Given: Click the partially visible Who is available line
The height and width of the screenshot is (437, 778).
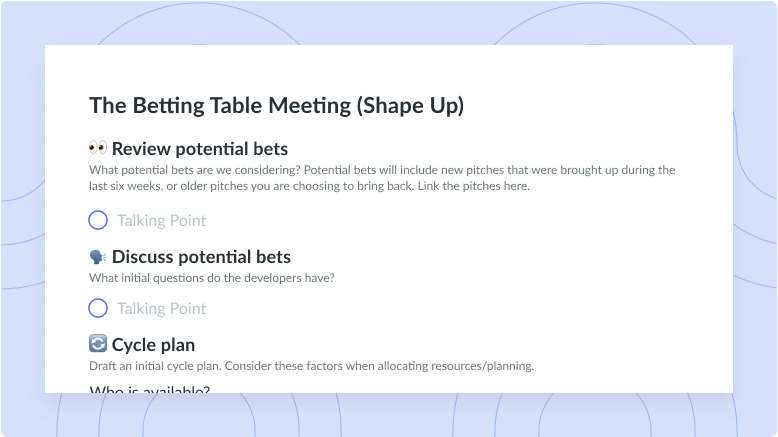Looking at the screenshot, I should tap(150, 389).
